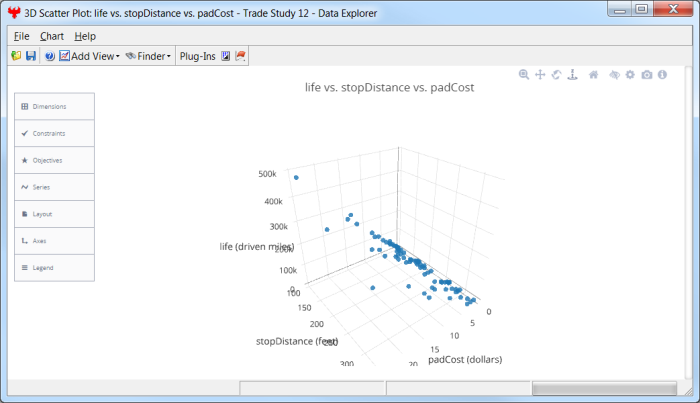Open the Chart menu

(52, 36)
